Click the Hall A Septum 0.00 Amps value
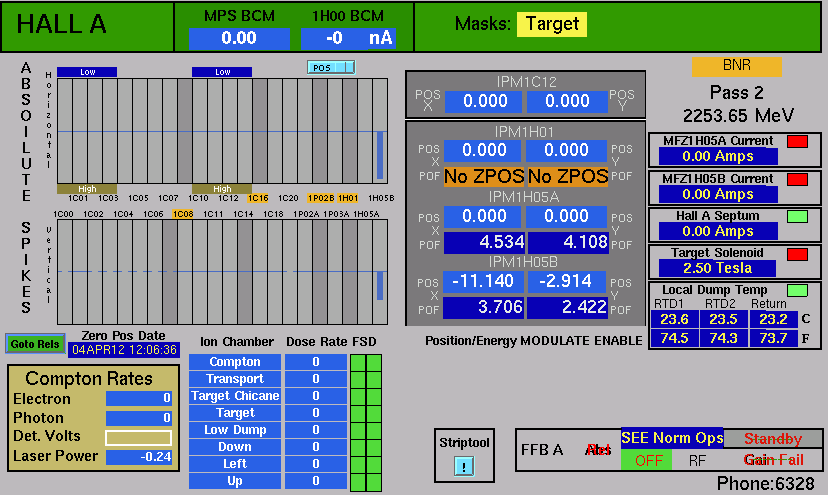This screenshot has height=495, width=828. 718,231
